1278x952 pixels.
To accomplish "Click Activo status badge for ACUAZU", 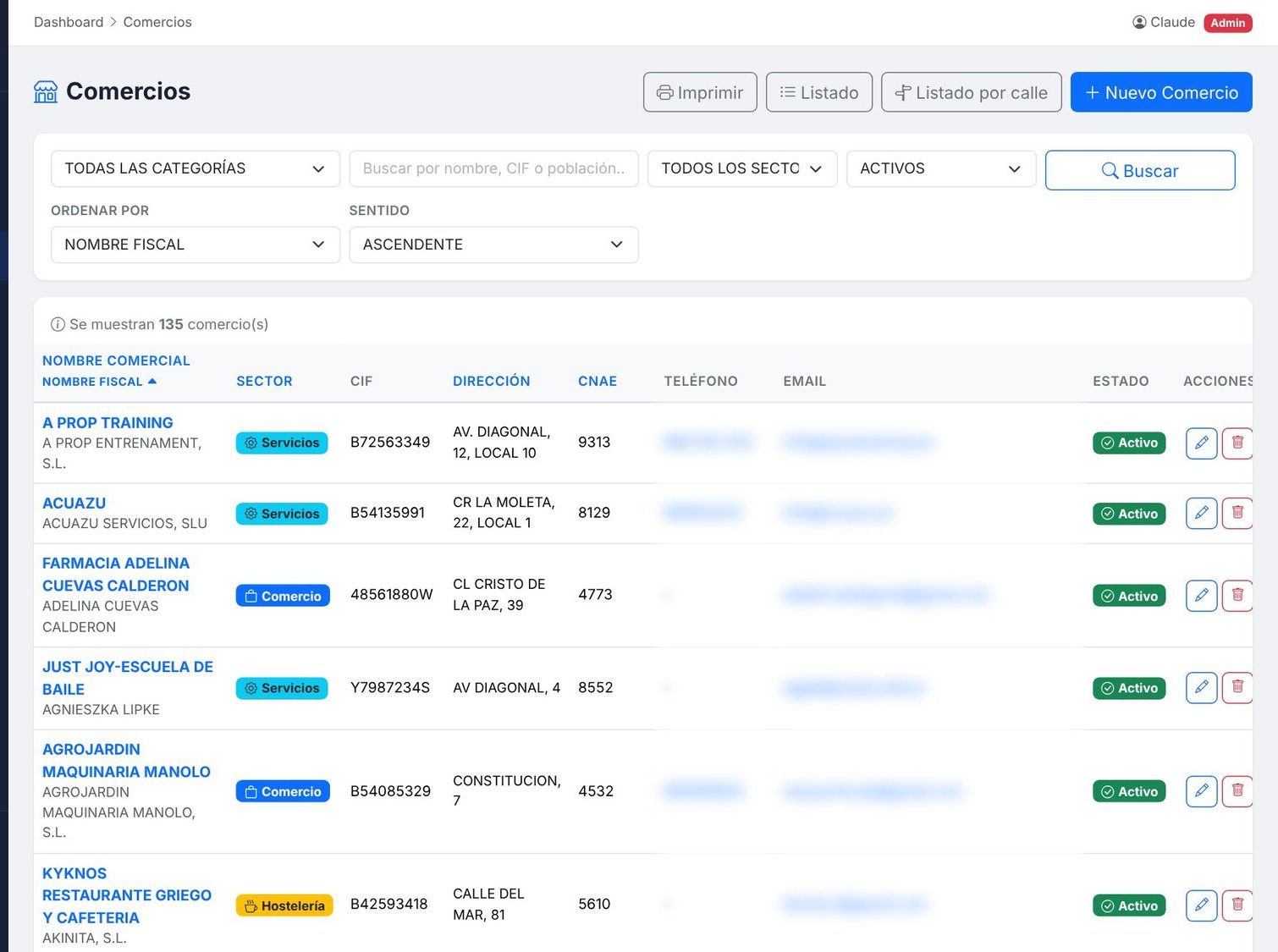I will point(1129,514).
